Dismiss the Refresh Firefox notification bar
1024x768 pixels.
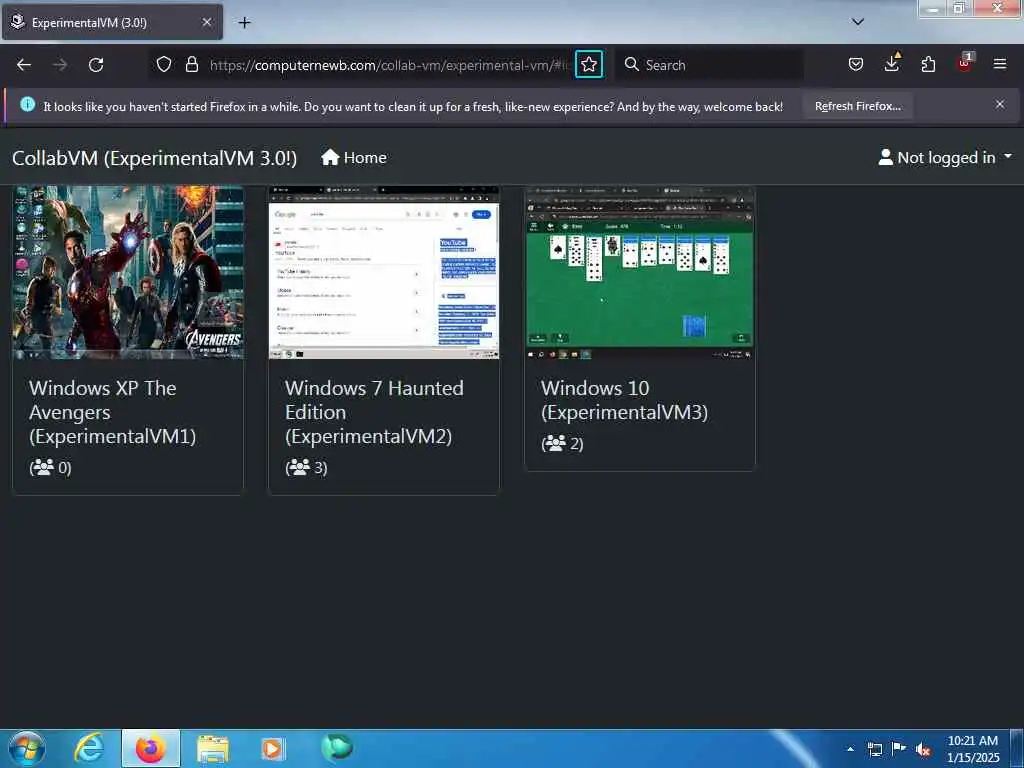point(1000,104)
